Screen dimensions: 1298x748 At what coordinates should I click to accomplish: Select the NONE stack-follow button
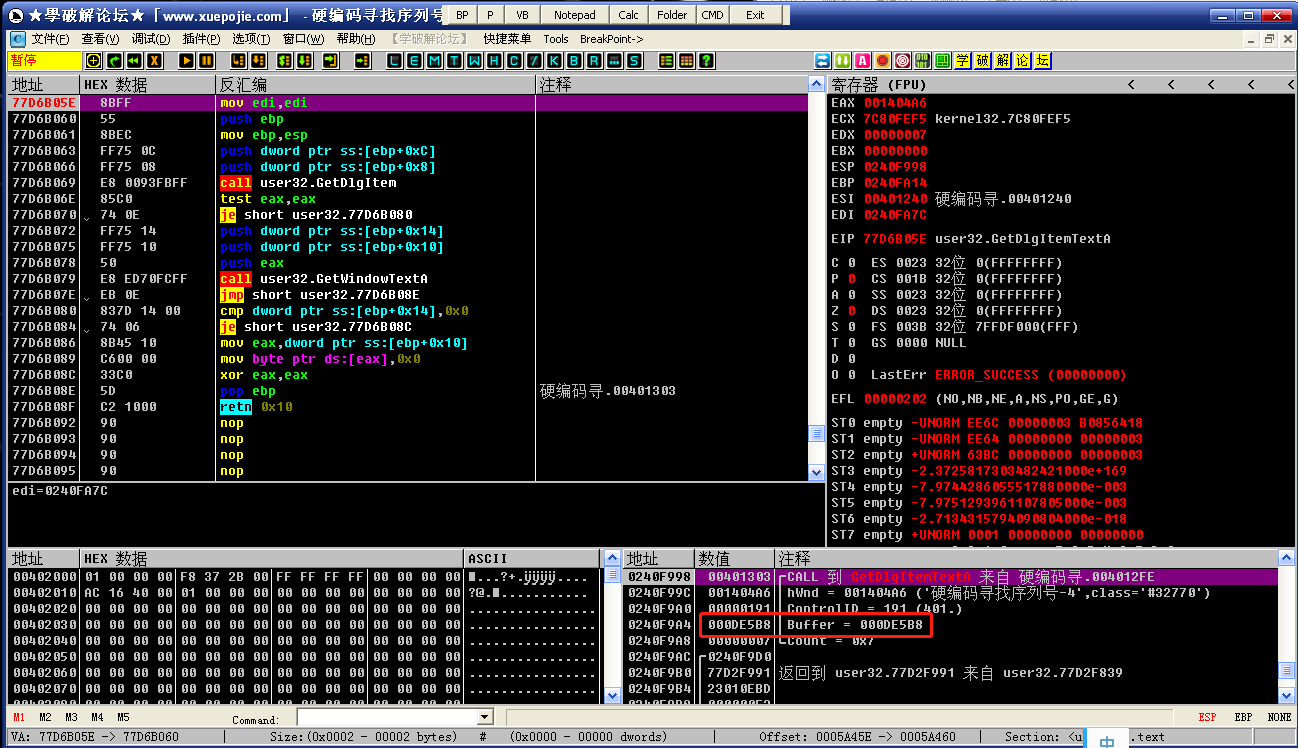[1279, 717]
